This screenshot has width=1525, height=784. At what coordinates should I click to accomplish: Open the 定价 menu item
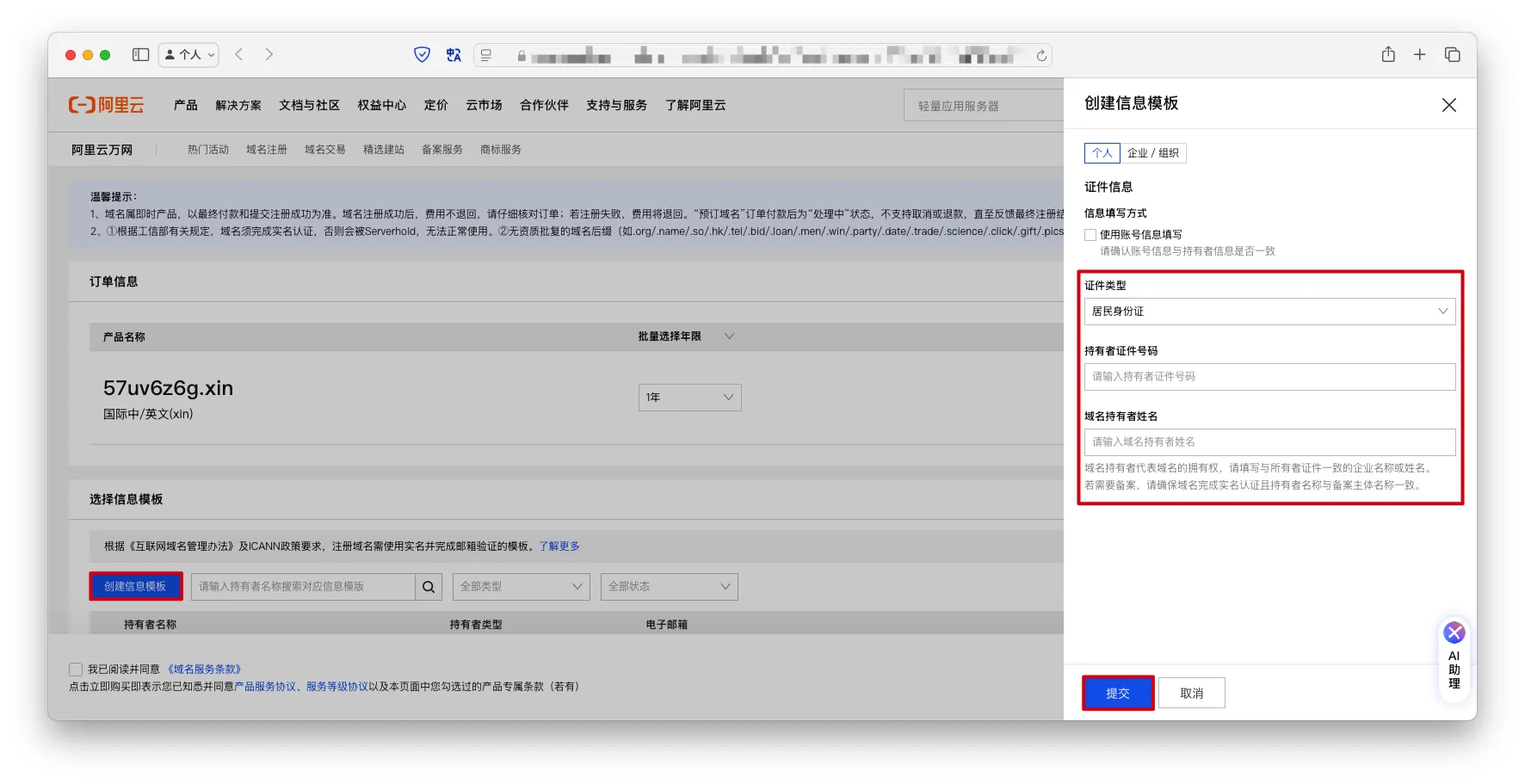[x=435, y=105]
